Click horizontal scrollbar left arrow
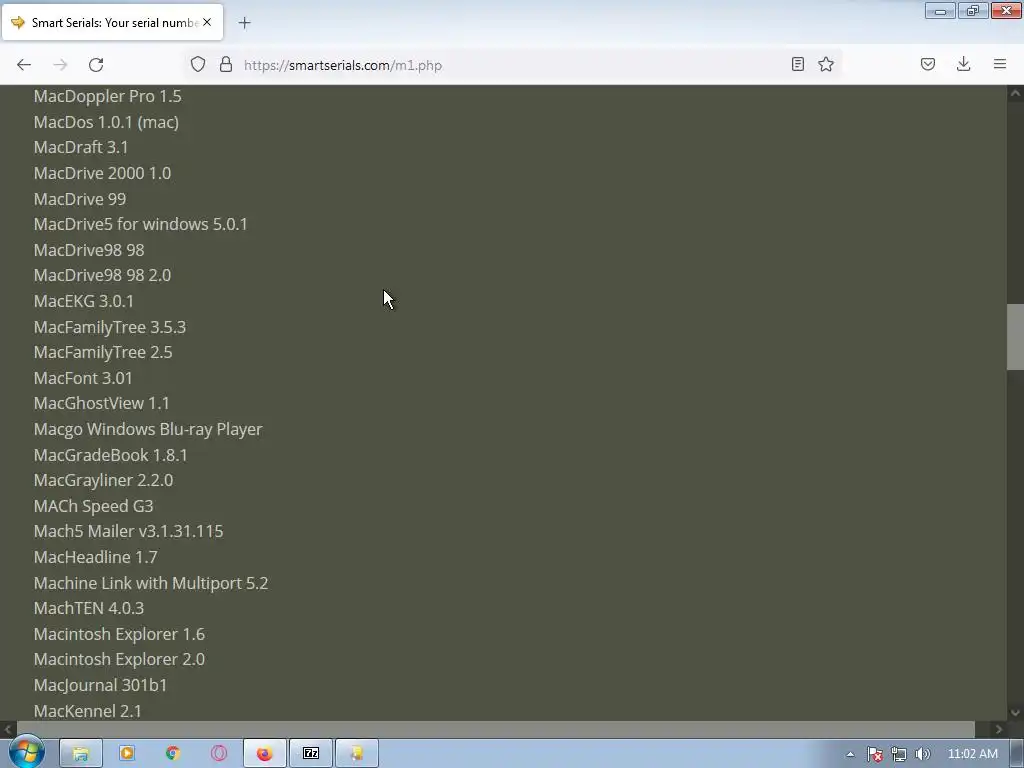Image resolution: width=1024 pixels, height=768 pixels. click(x=8, y=729)
